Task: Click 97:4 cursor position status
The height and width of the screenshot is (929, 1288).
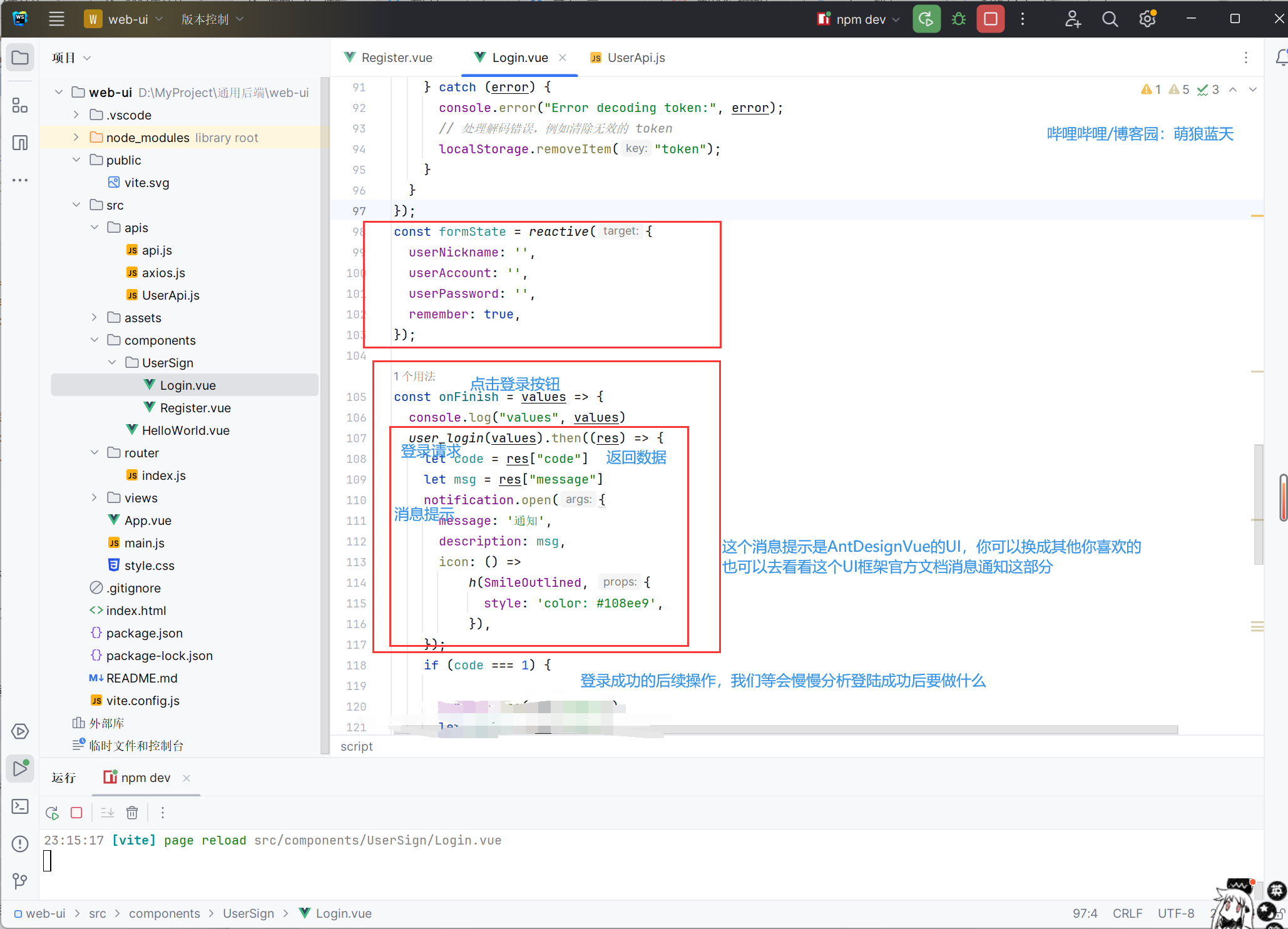Action: pos(1085,913)
